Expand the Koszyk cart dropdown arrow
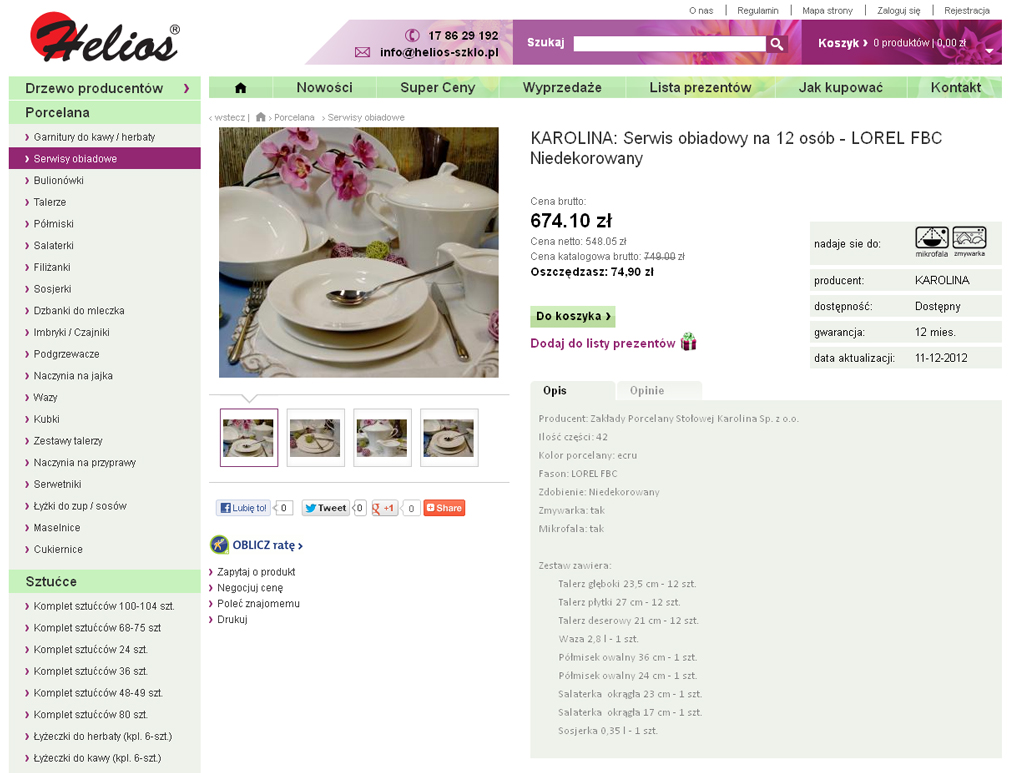This screenshot has height=773, width=1024. pos(989,51)
